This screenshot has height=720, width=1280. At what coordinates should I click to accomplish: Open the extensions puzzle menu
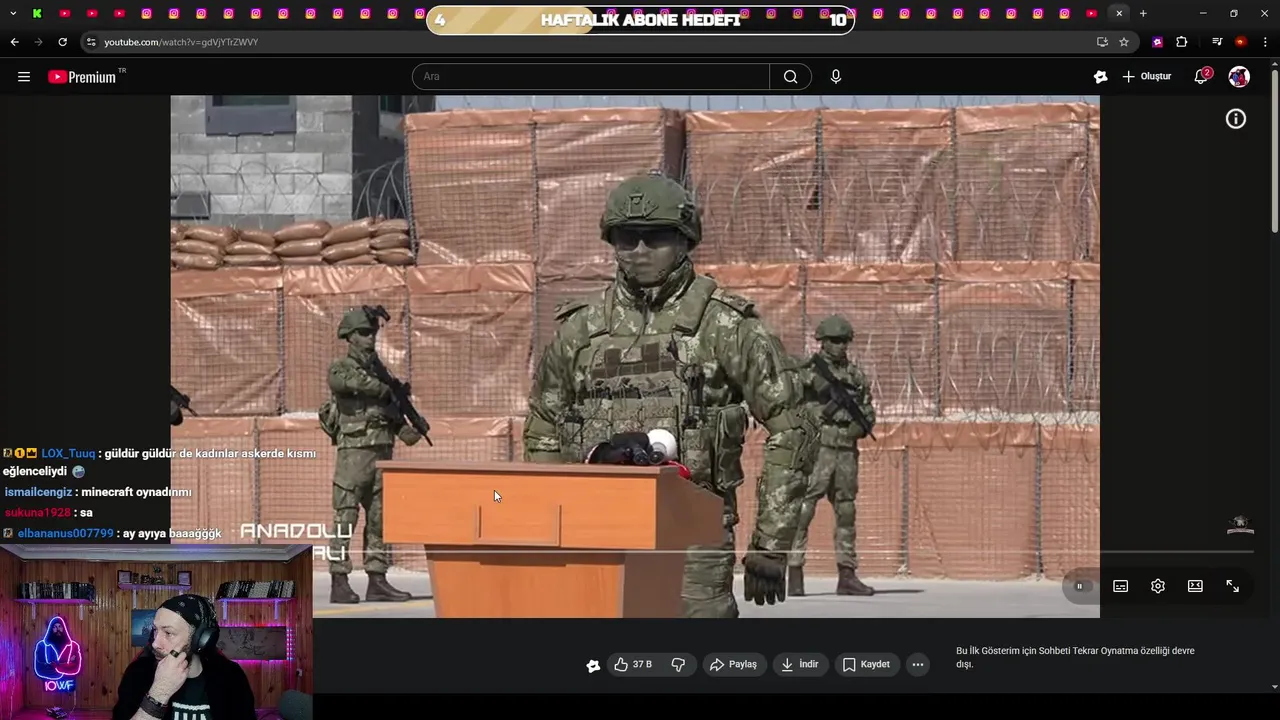coord(1182,42)
